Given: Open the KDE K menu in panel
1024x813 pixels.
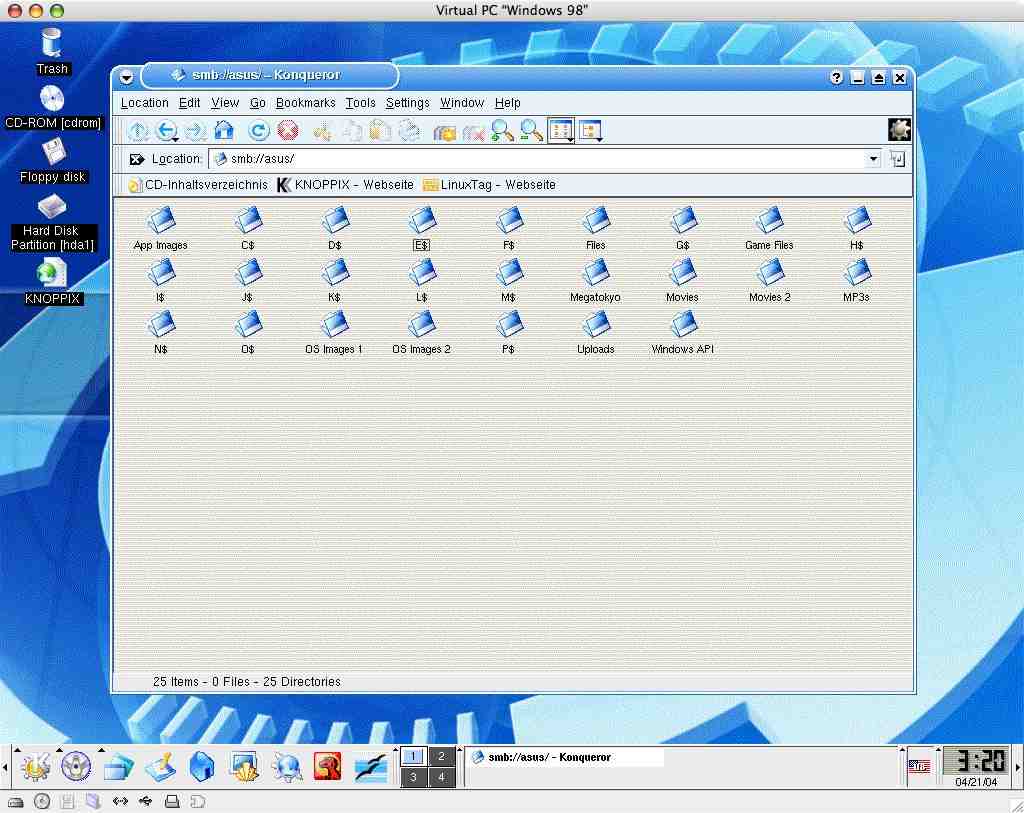Looking at the screenshot, I should point(36,765).
